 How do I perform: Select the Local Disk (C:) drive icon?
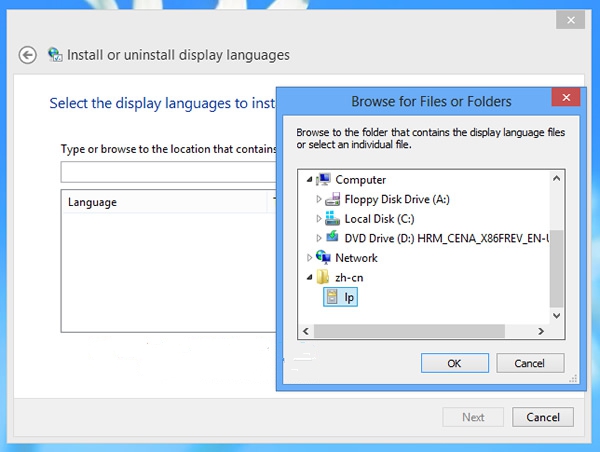coord(332,219)
